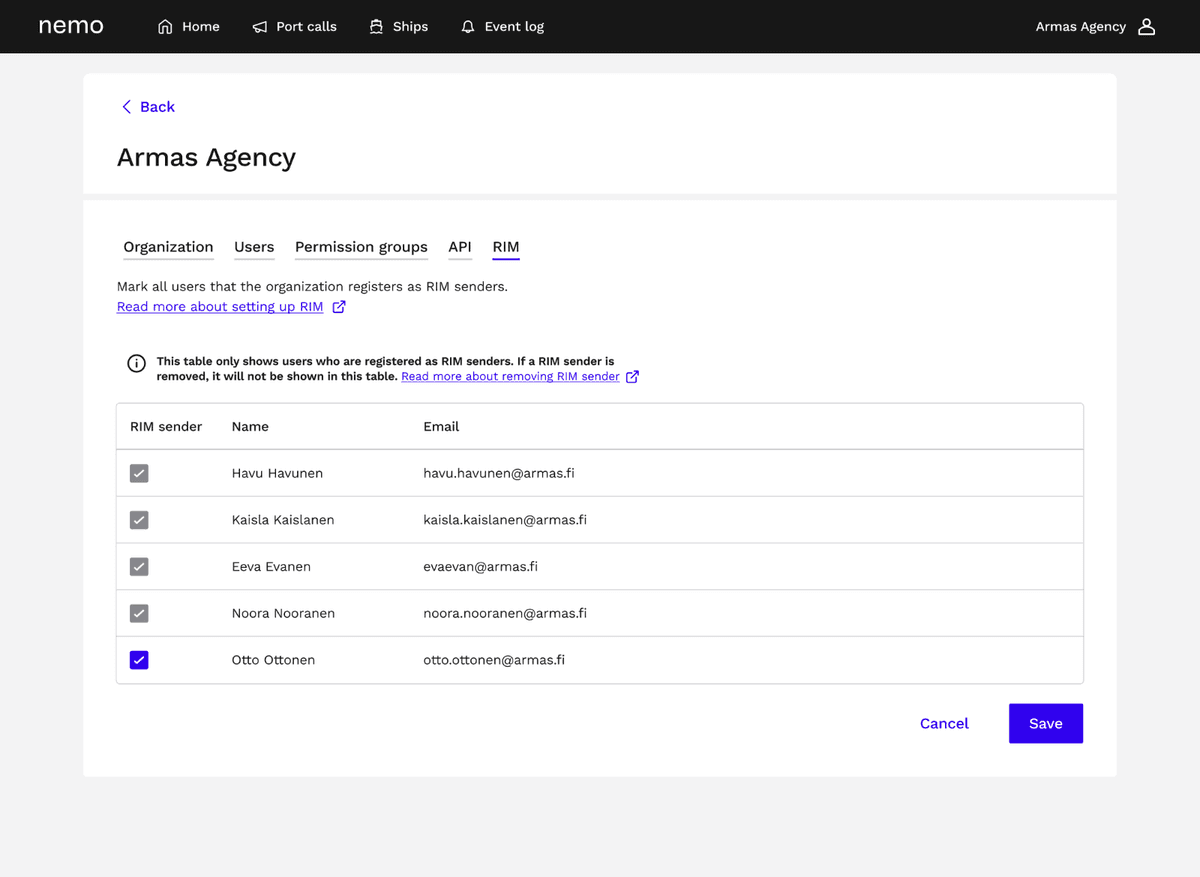Toggle Noora Nooranen's RIM sender checkbox

pyautogui.click(x=139, y=613)
